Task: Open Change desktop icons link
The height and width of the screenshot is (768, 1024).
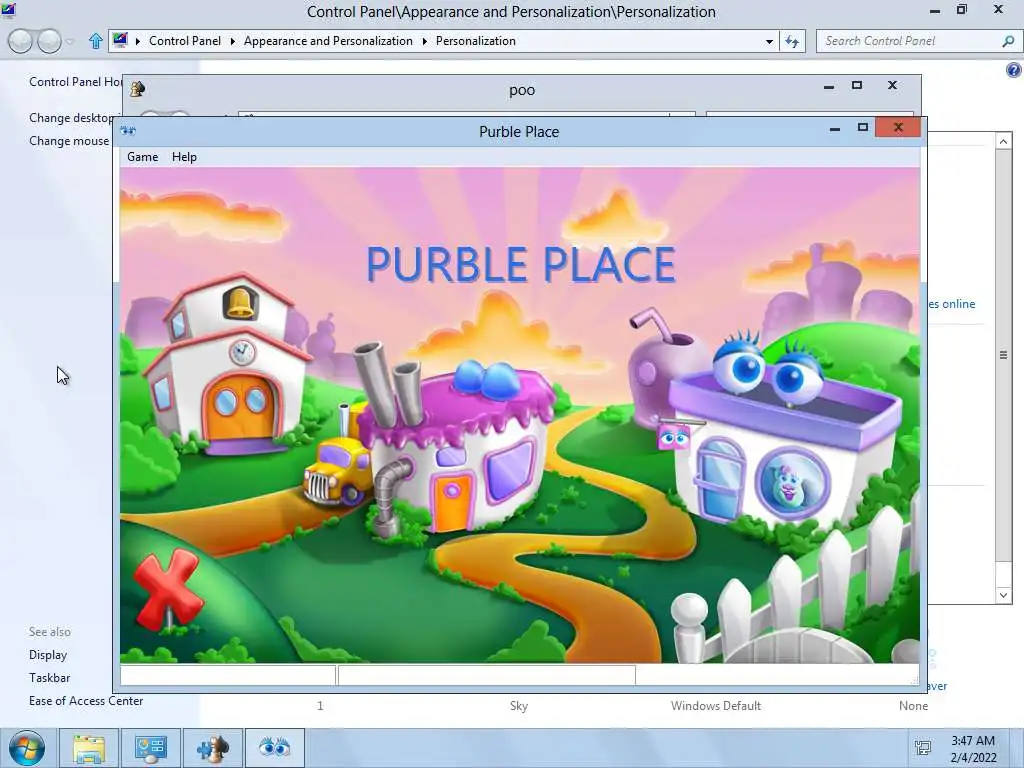Action: pos(71,118)
